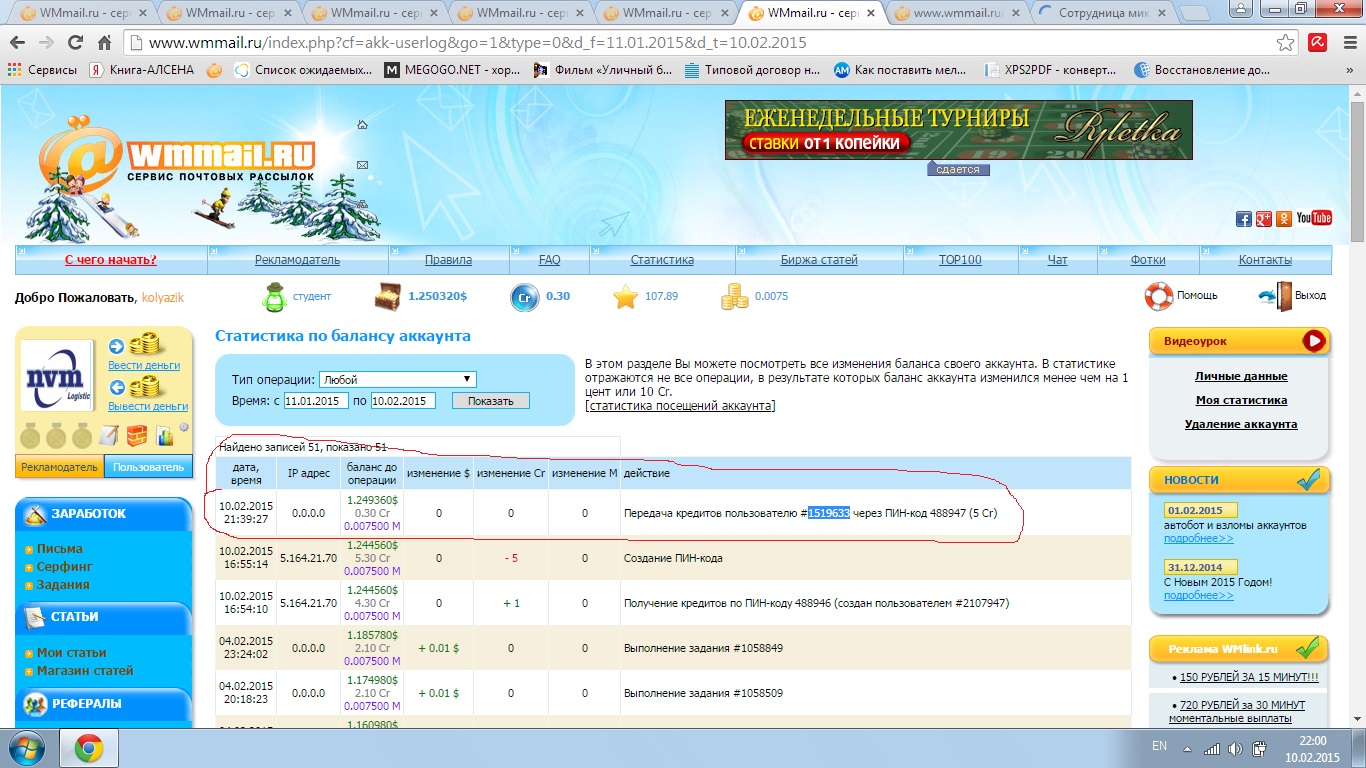The height and width of the screenshot is (768, 1366).
Task: Click the Еженедельные турниры Ryletka banner
Action: tap(958, 129)
